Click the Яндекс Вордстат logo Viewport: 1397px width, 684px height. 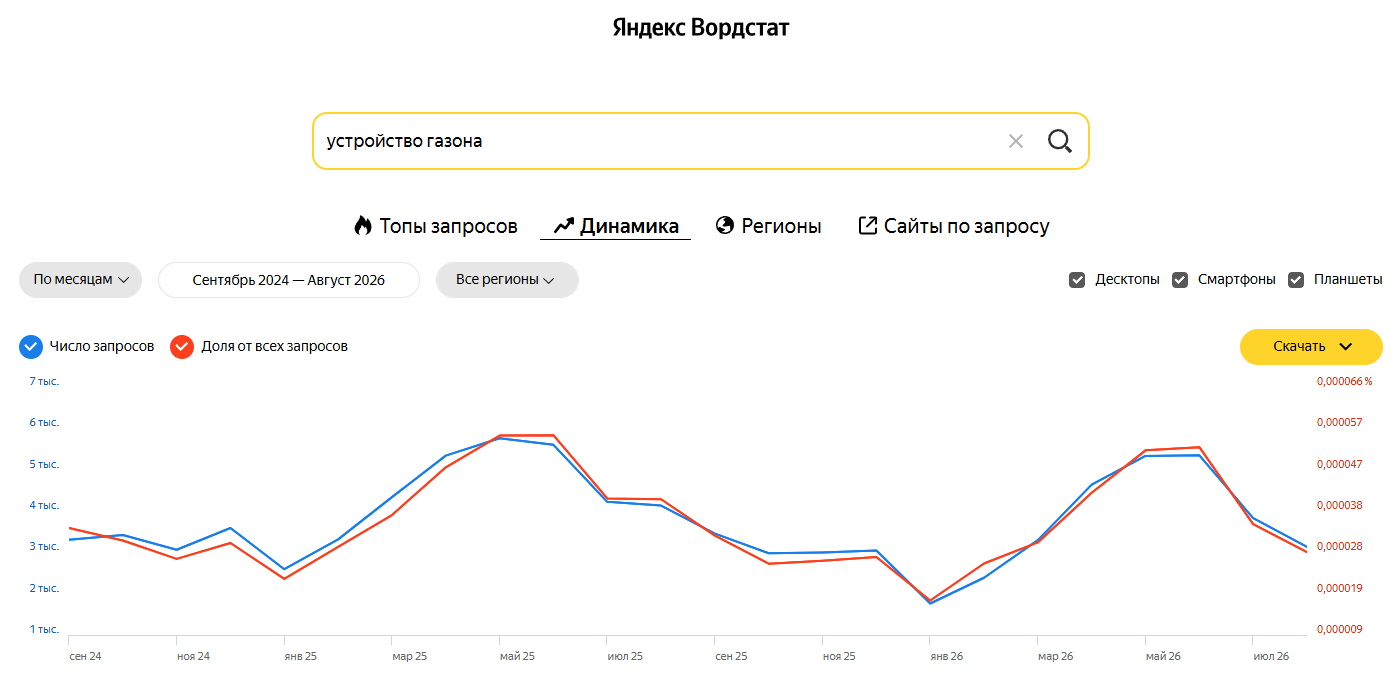pyautogui.click(x=700, y=27)
